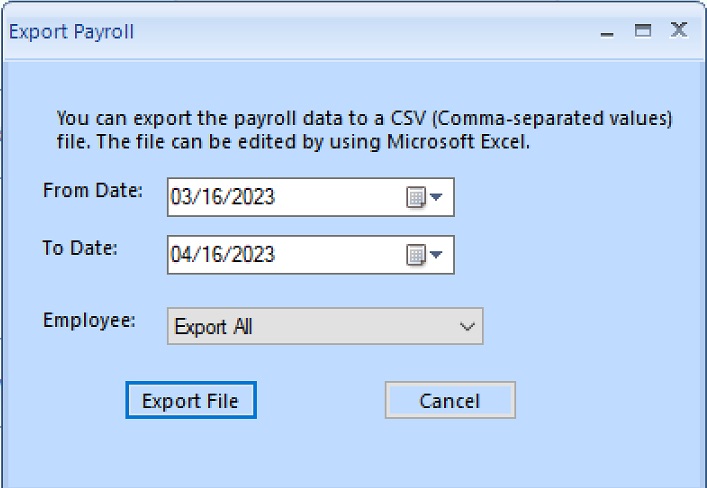The image size is (707, 488).
Task: Minimize the Export Payroll window
Action: click(x=607, y=32)
